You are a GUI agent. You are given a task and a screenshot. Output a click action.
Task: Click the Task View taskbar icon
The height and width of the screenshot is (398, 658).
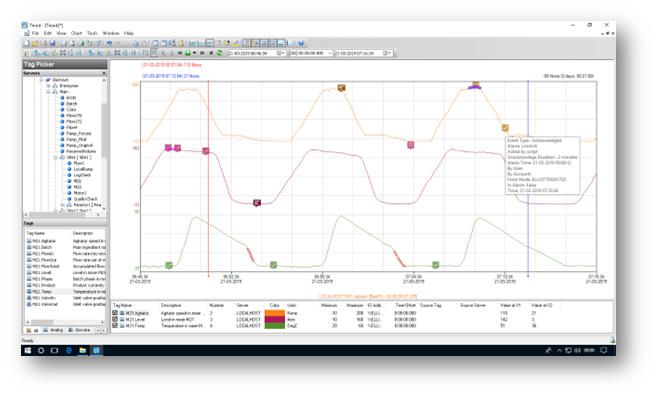[55, 350]
